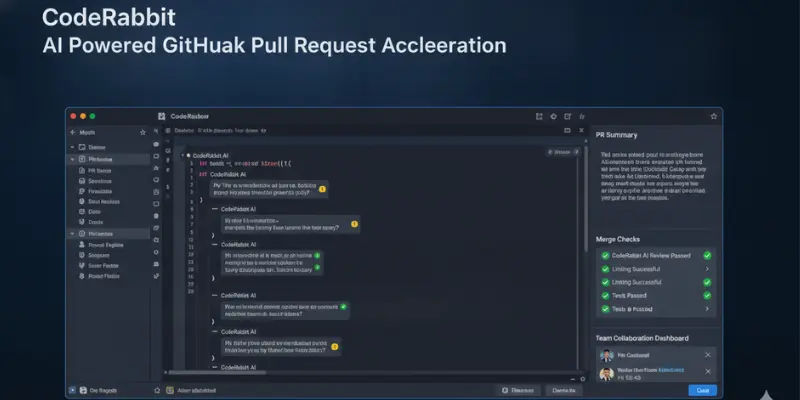Collapse the CodeRabbit AI block above the second comment
This screenshot has width=800, height=400.
[215, 209]
